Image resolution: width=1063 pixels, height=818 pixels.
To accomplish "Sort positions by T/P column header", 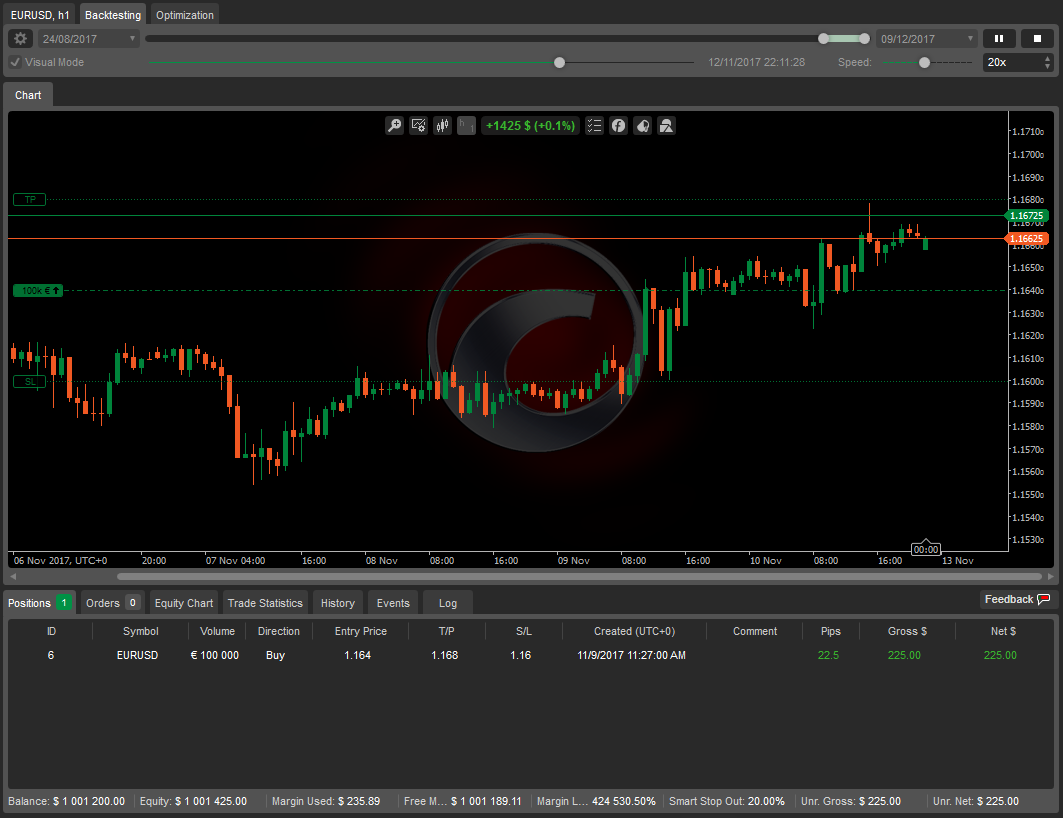I will coord(446,631).
